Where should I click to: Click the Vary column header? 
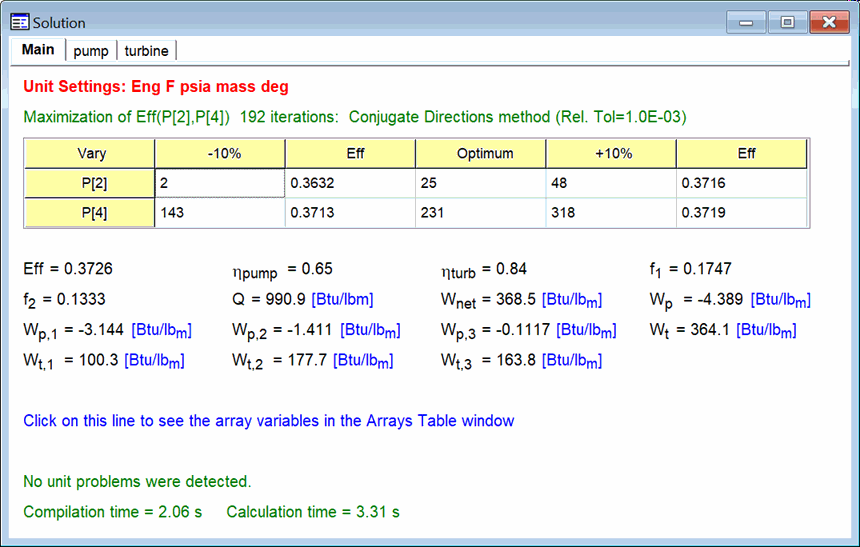pos(90,154)
